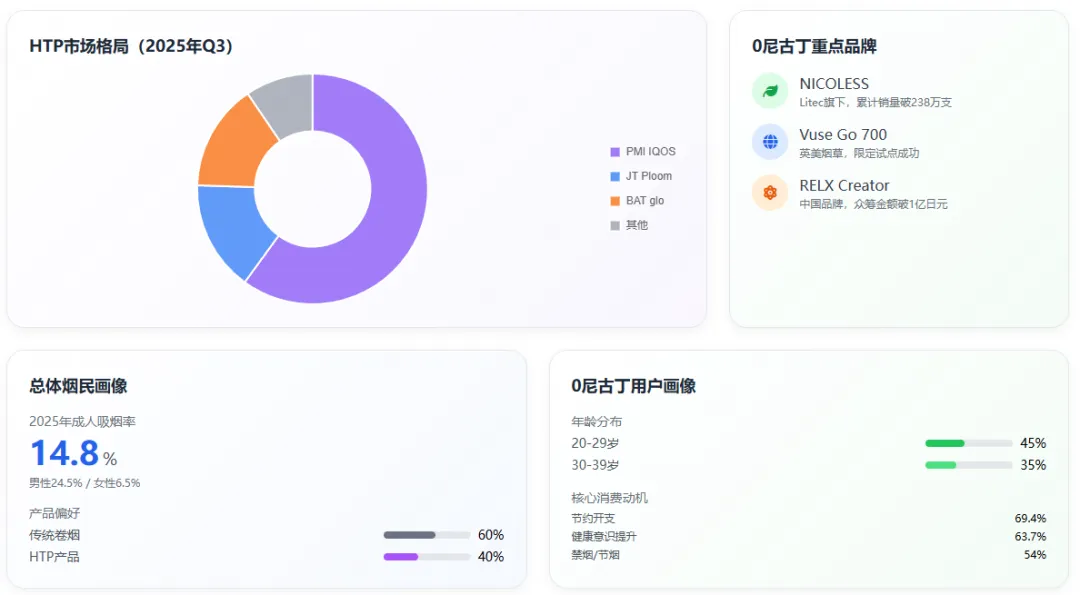Image resolution: width=1080 pixels, height=595 pixels.
Task: Click the 传统卷烟 label
Action: [54, 535]
